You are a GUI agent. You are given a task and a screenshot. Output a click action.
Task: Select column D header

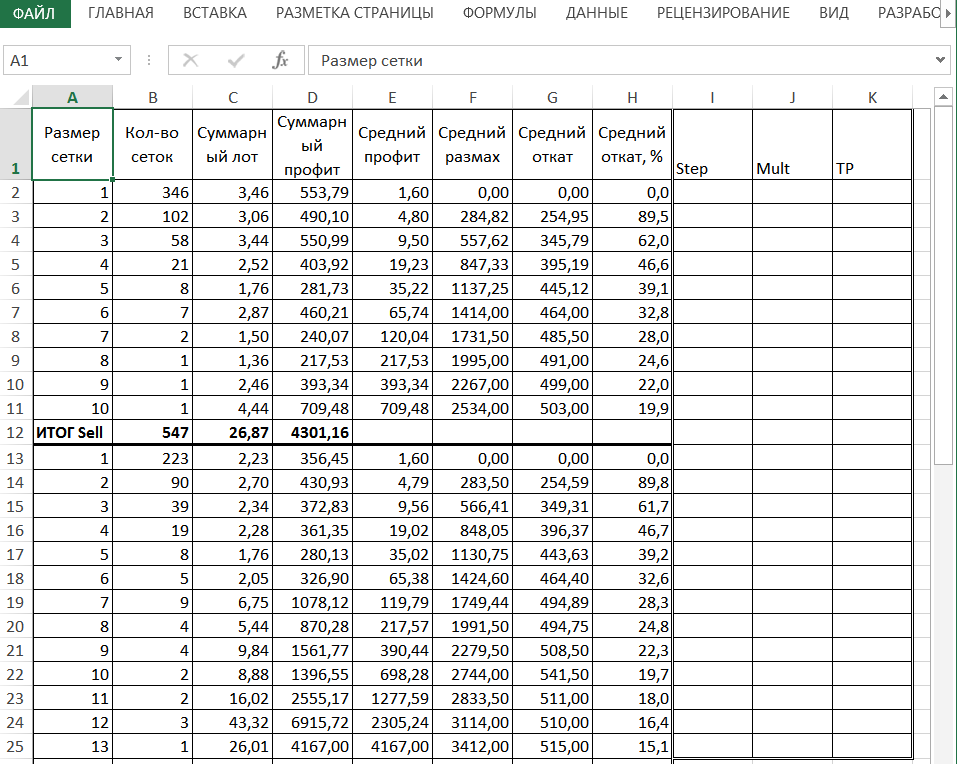tap(312, 97)
